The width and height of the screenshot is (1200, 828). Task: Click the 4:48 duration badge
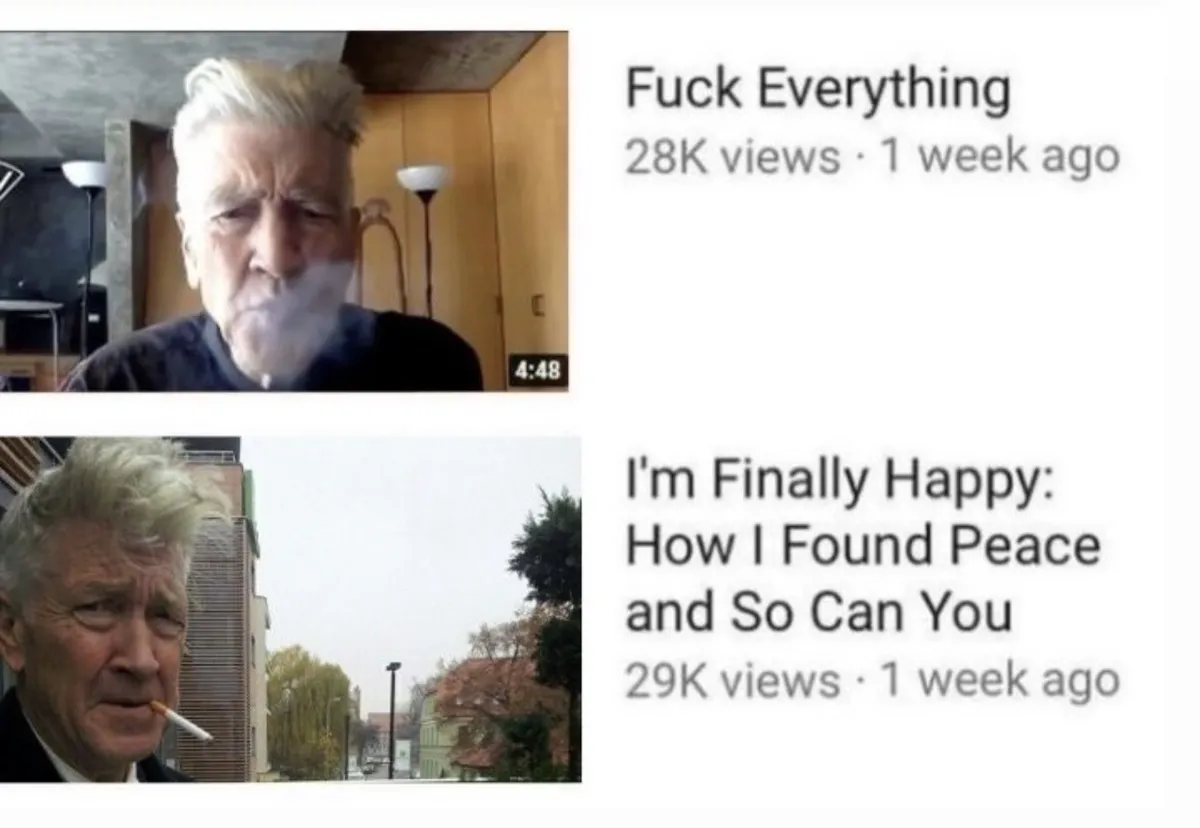pyautogui.click(x=539, y=372)
